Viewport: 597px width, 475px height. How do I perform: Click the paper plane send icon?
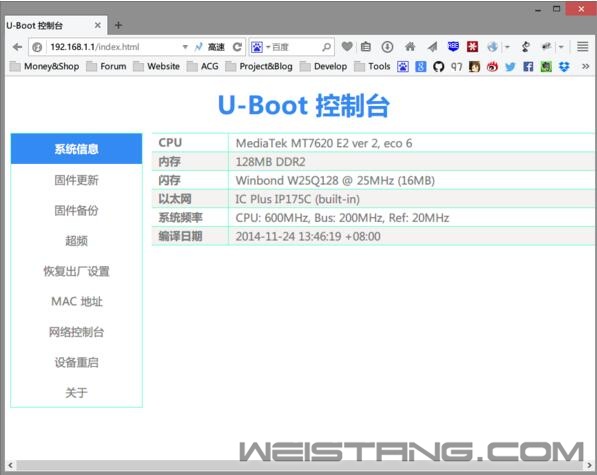[x=432, y=47]
